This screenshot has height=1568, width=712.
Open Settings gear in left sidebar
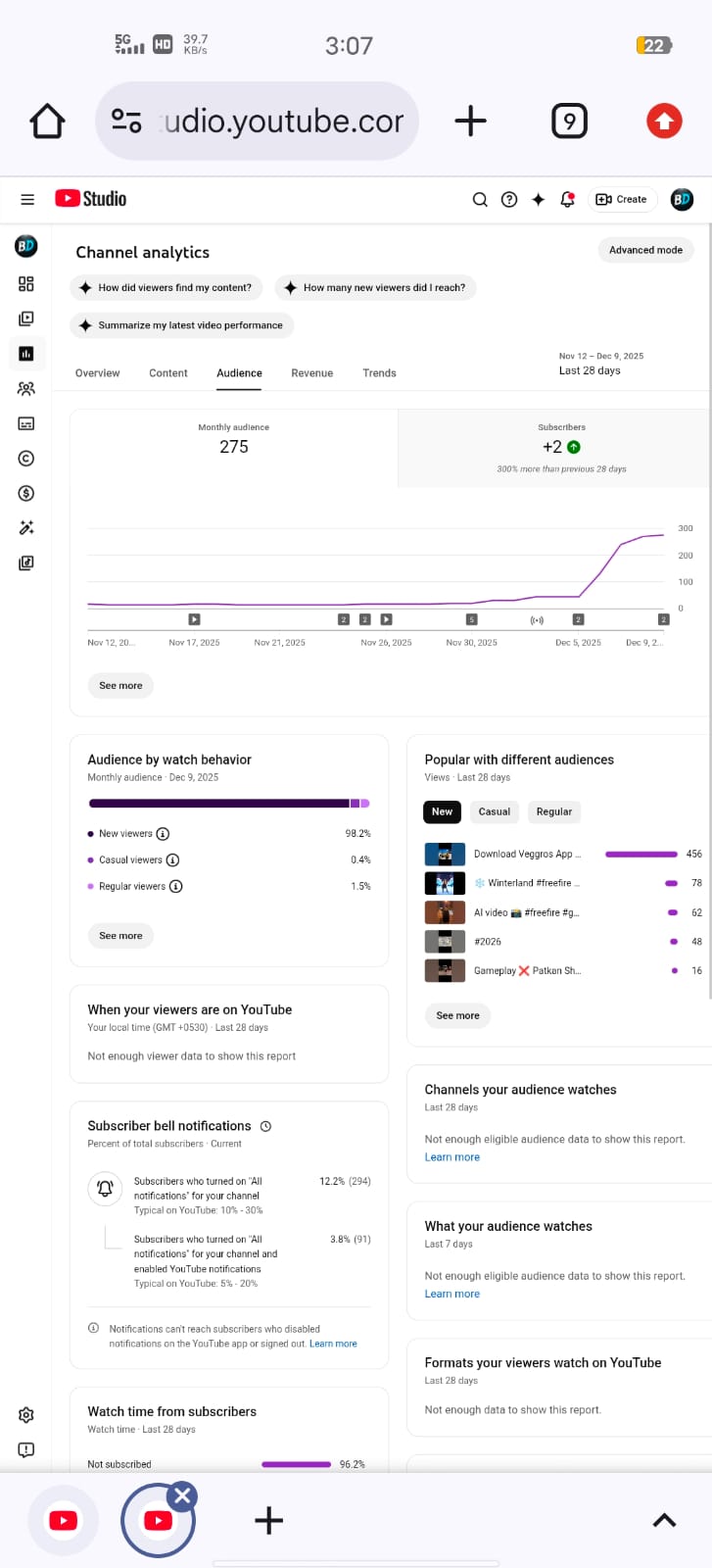click(x=26, y=1415)
